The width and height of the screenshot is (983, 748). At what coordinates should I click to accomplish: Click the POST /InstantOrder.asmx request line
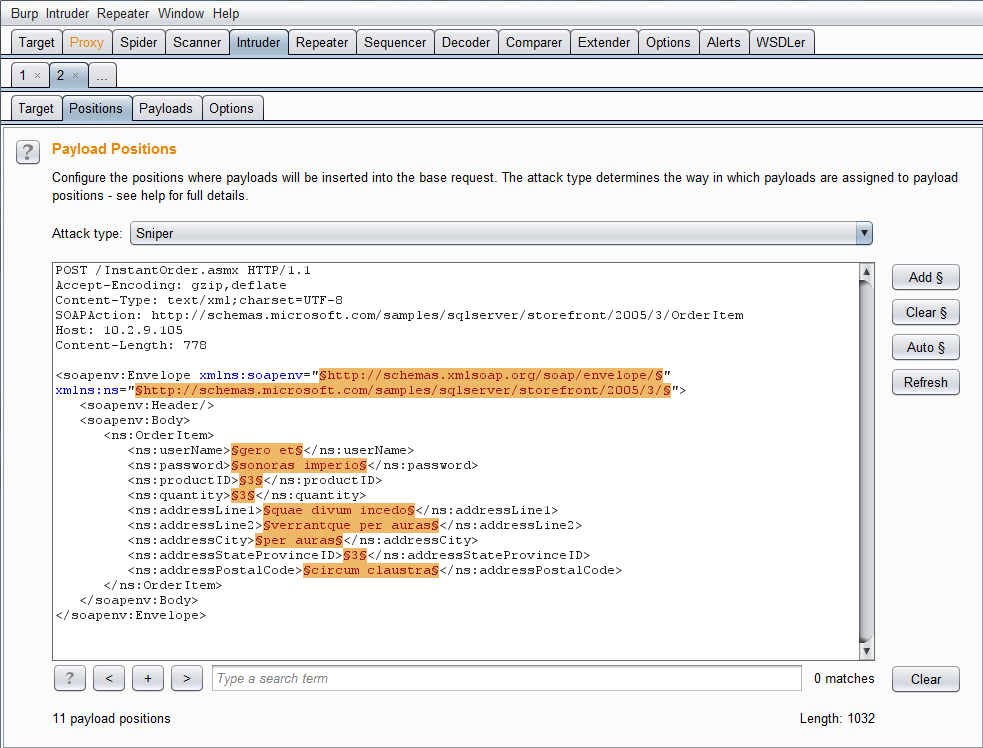183,270
